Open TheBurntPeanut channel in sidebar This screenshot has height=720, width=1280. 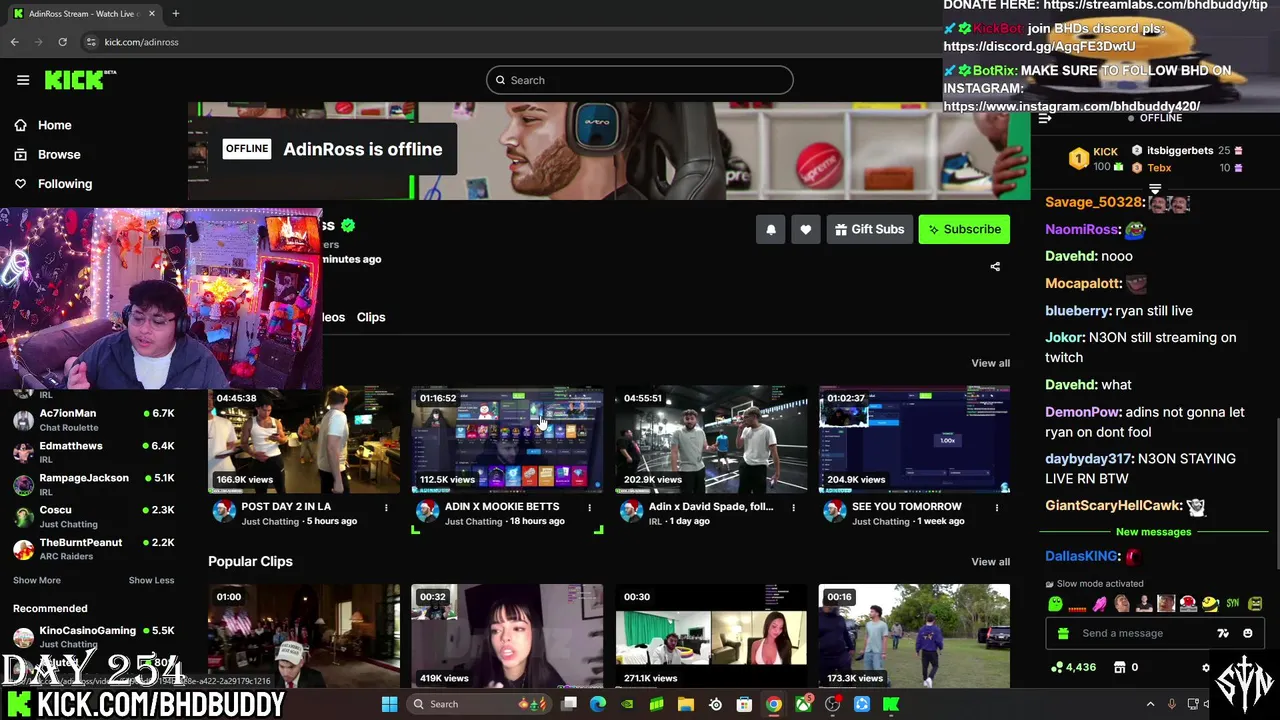94,549
